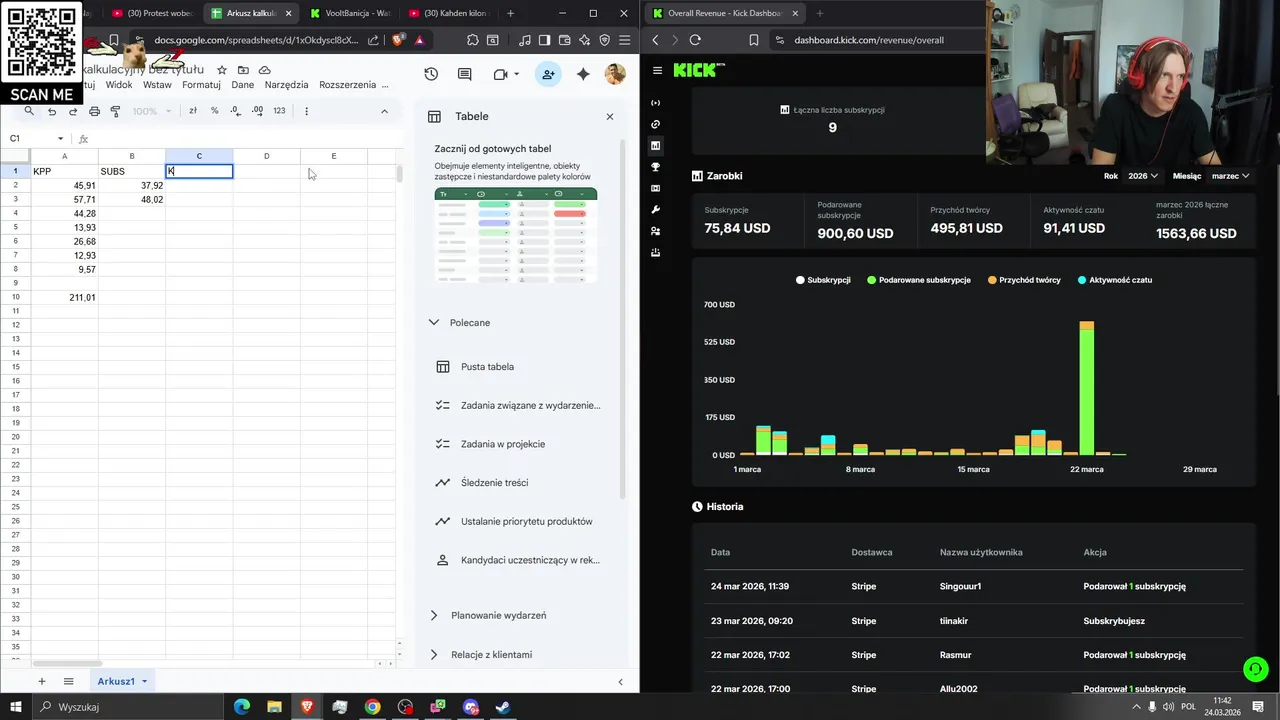The height and width of the screenshot is (720, 1280).
Task: Click the tall 22 marca chart bar
Action: tap(1086, 388)
